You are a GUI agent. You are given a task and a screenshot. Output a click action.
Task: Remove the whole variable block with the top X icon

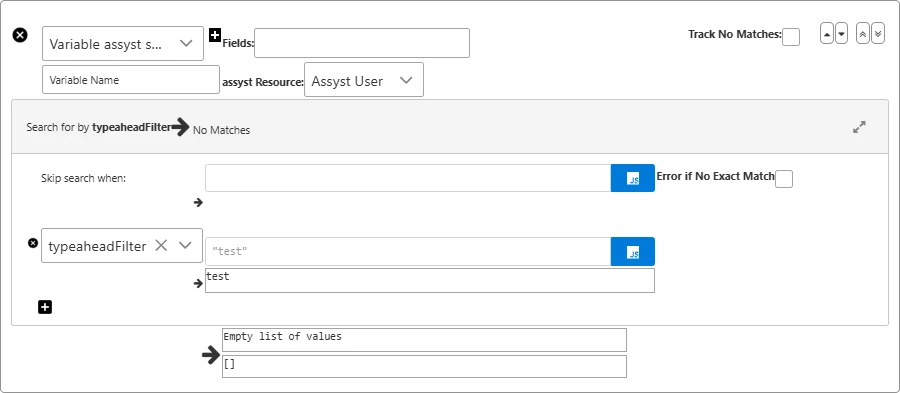tap(20, 36)
